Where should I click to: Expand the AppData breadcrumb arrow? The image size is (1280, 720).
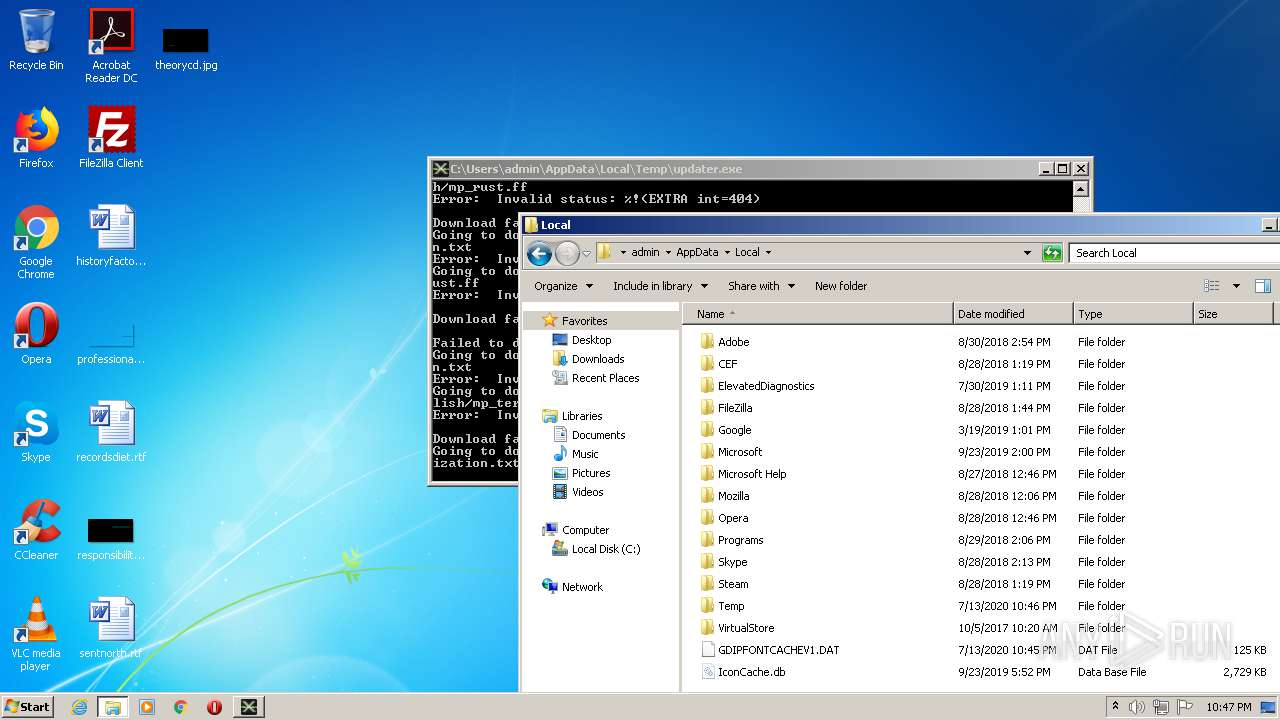click(x=727, y=253)
